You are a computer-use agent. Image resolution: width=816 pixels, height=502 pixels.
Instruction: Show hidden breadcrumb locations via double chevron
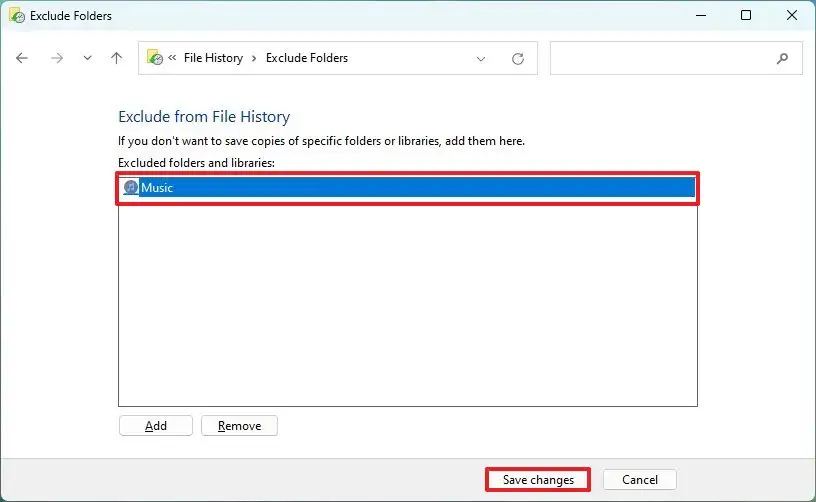[173, 58]
